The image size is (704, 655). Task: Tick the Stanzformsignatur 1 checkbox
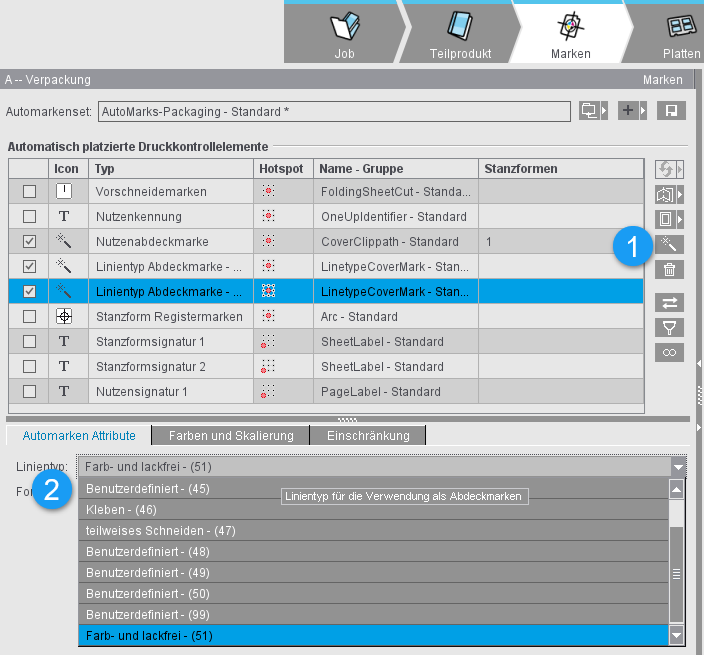30,342
